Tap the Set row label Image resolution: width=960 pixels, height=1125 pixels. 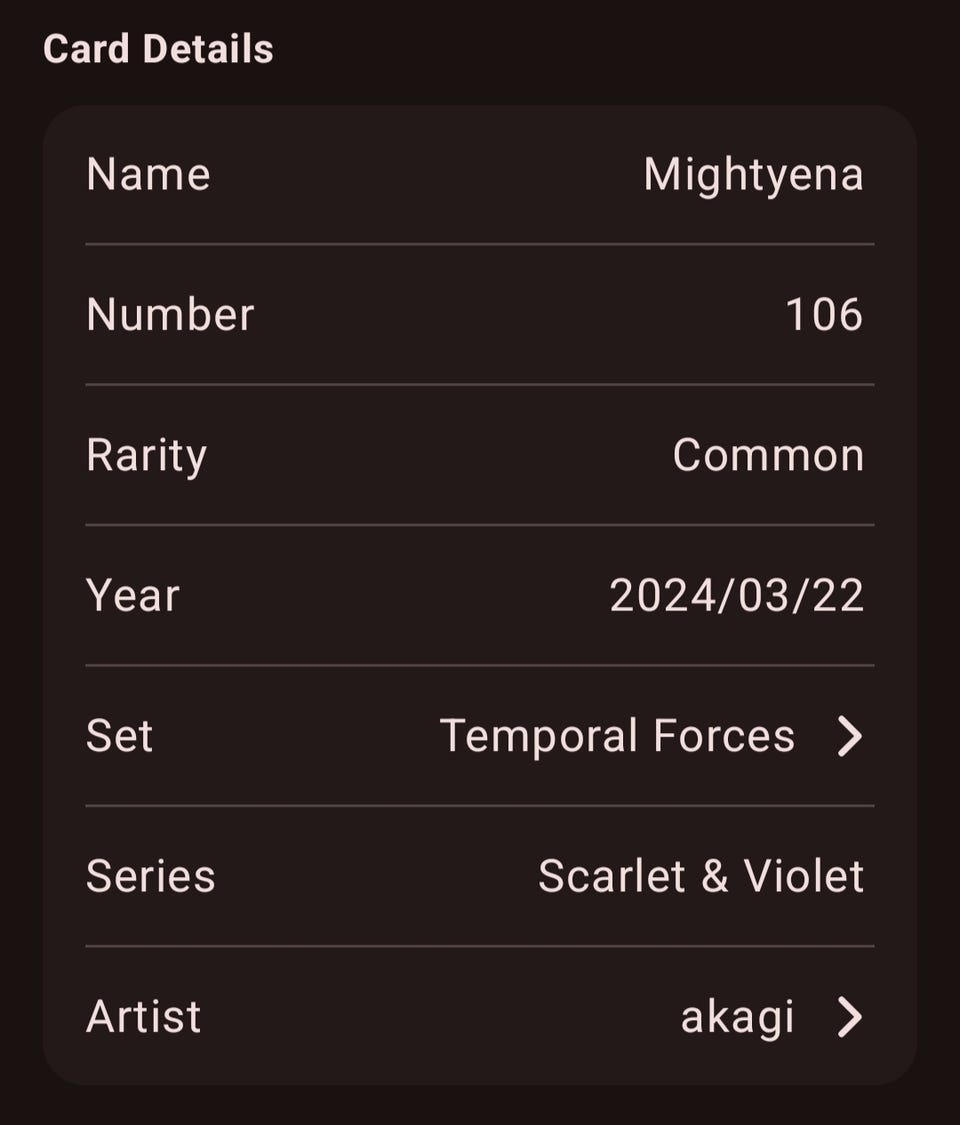point(119,736)
